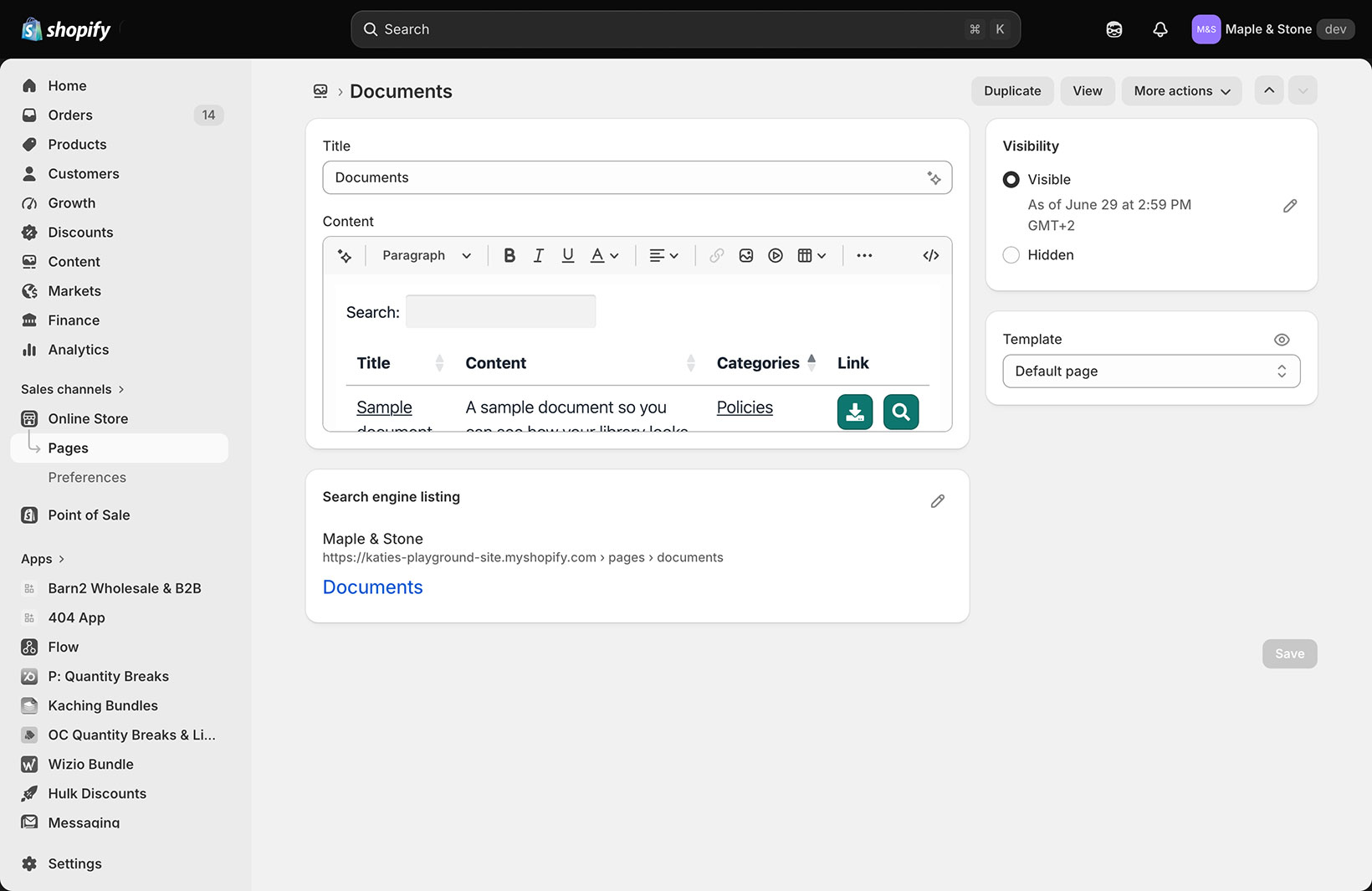
Task: Select the Visible radio option
Action: point(1011,180)
